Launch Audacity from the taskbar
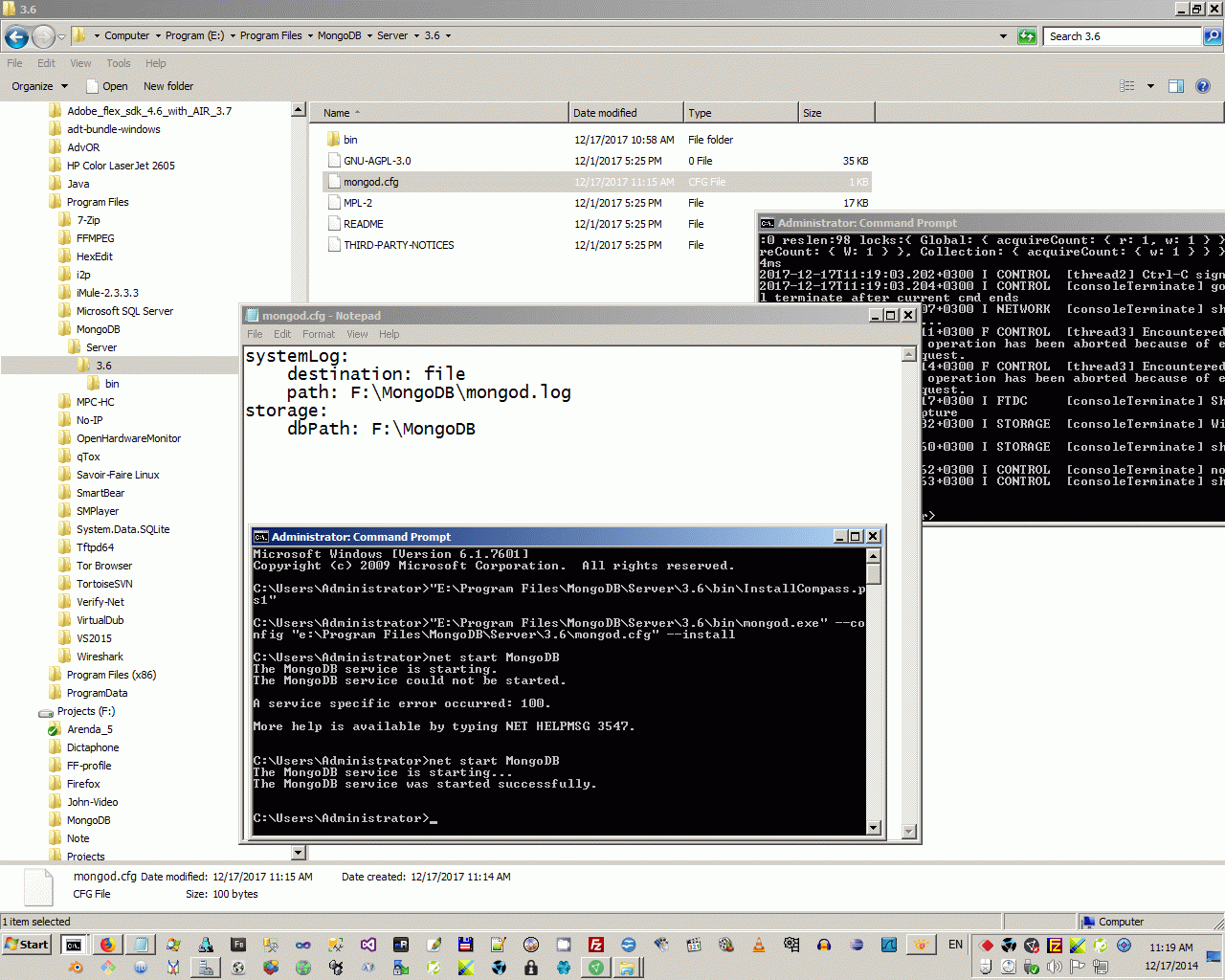Viewport: 1225px width, 980px height. click(824, 945)
